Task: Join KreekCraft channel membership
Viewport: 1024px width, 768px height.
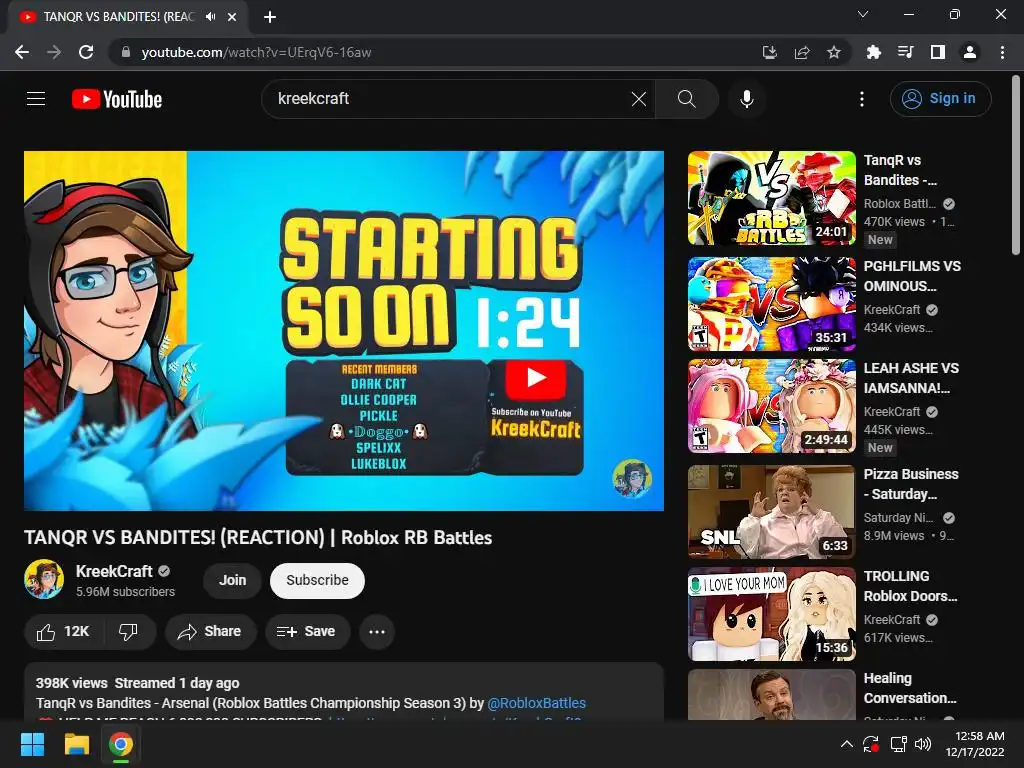Action: [x=232, y=581]
